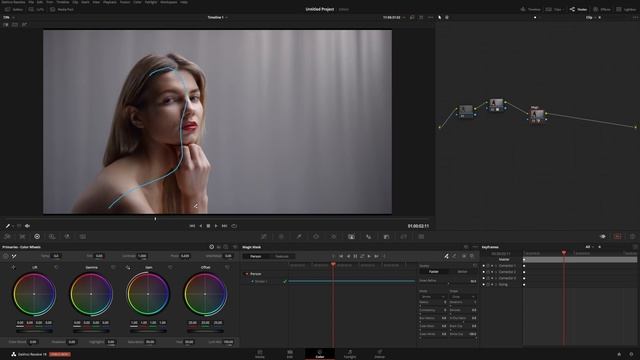Open the Playback menu

pos(109,2)
